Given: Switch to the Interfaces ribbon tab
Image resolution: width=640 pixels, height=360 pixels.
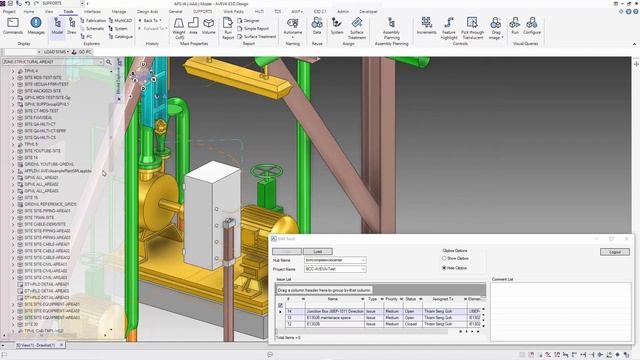Looking at the screenshot, I should click(92, 12).
